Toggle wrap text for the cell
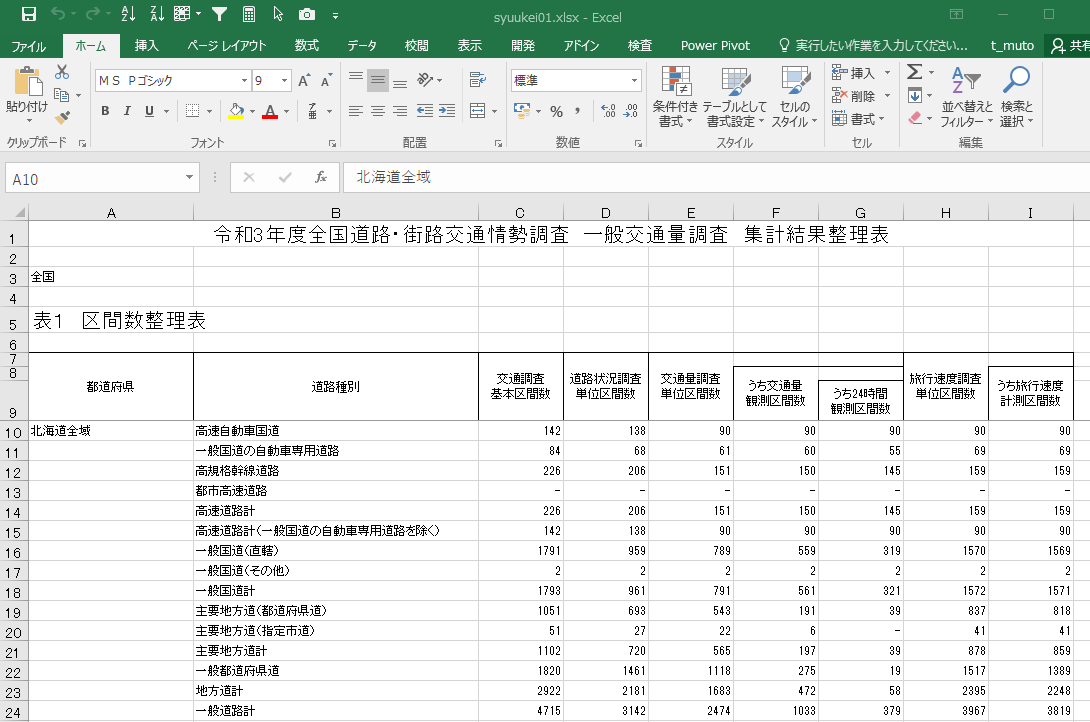The width and height of the screenshot is (1090, 722). [478, 80]
